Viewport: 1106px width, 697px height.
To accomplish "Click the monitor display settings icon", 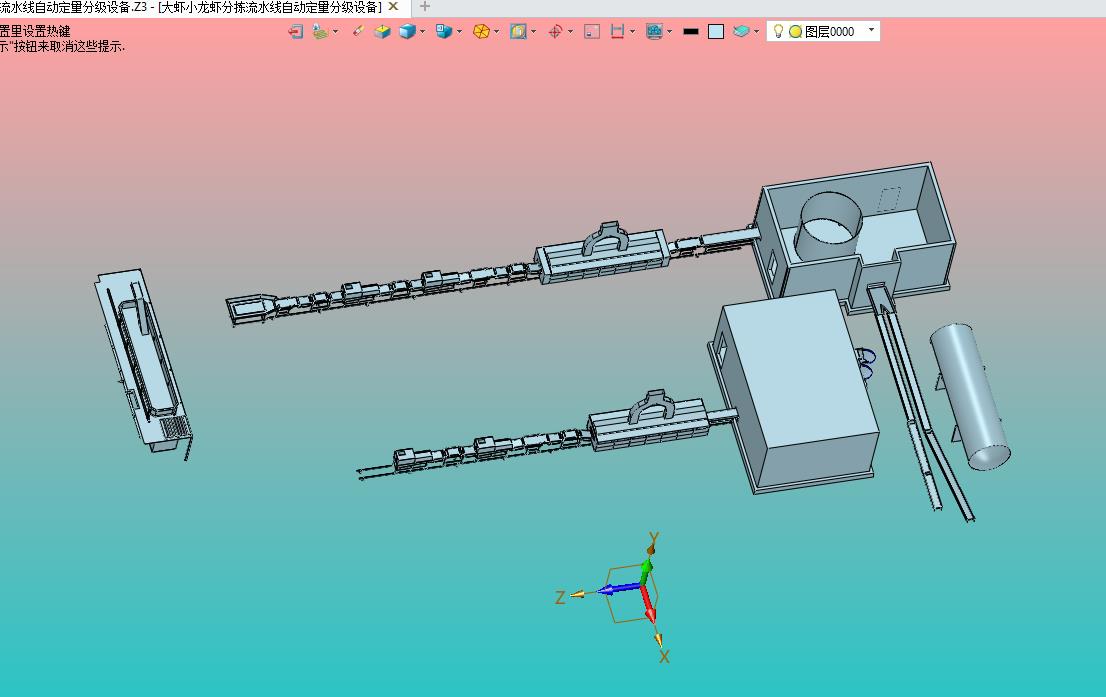I will pos(654,32).
